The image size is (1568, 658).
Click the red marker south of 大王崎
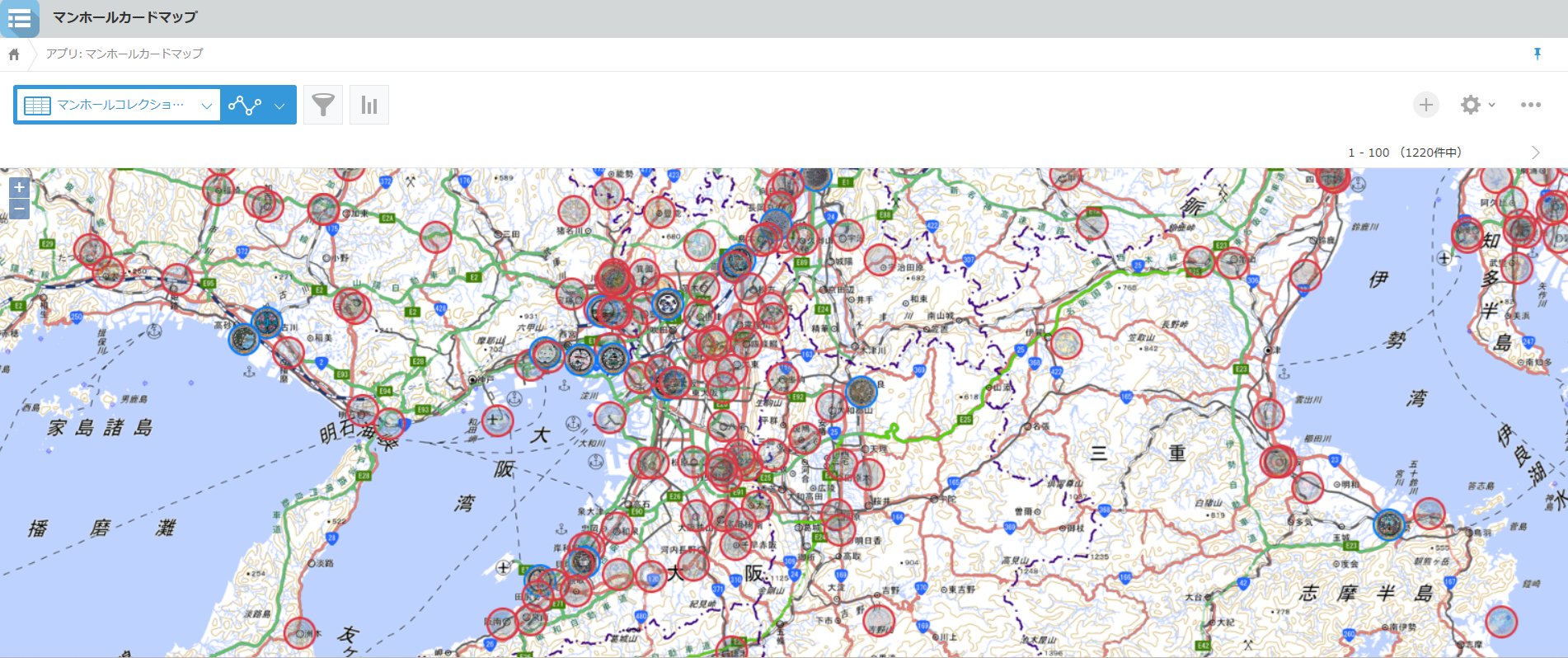tap(1501, 622)
